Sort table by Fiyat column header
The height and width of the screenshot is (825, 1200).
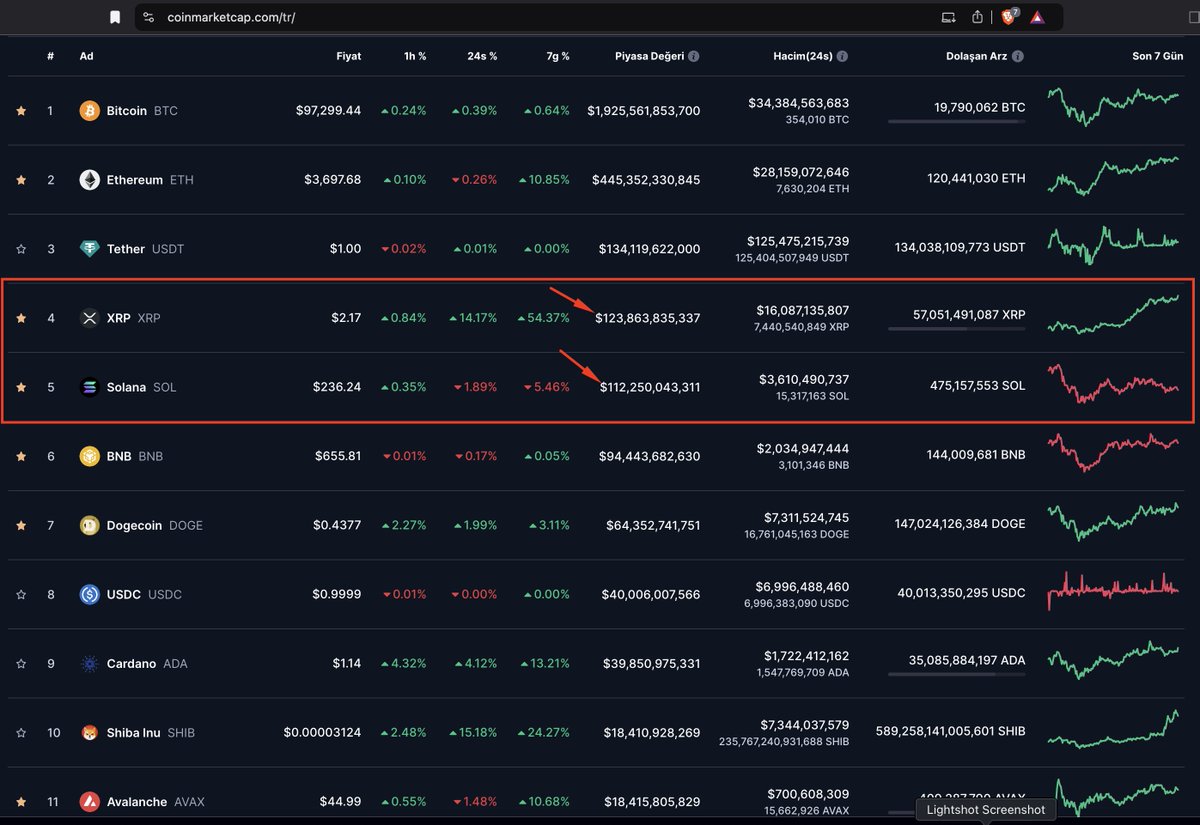(x=348, y=57)
